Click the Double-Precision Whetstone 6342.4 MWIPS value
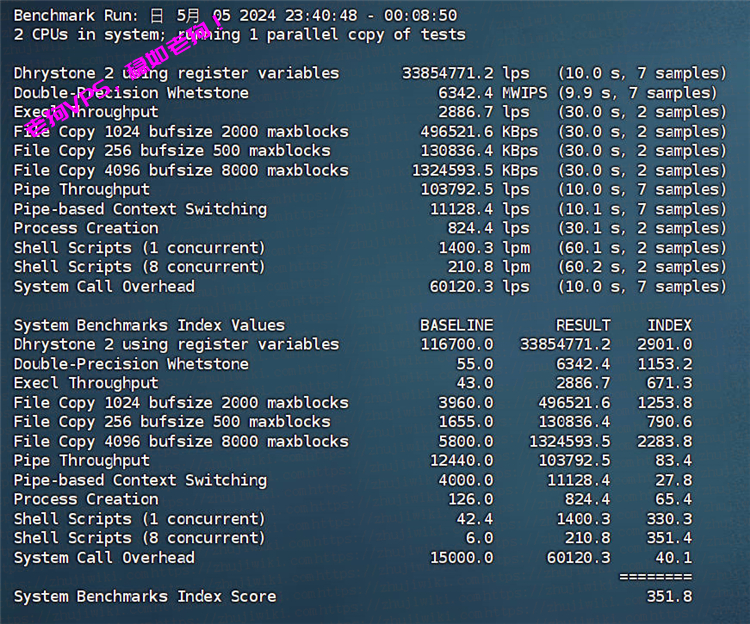Viewport: 750px width, 624px height. 493,92
